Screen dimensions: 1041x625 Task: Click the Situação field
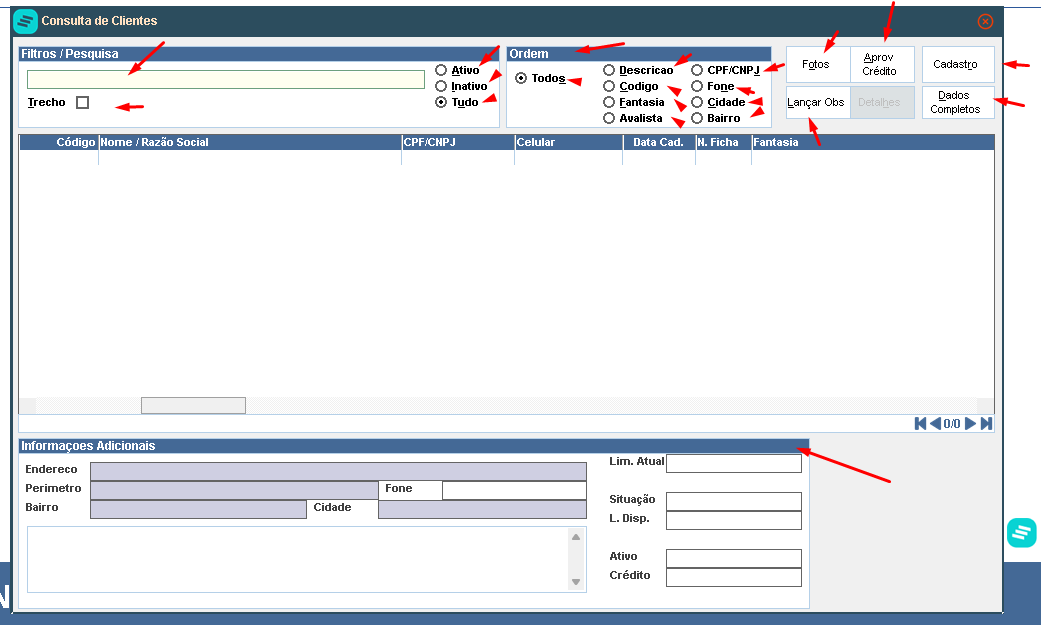tap(734, 501)
